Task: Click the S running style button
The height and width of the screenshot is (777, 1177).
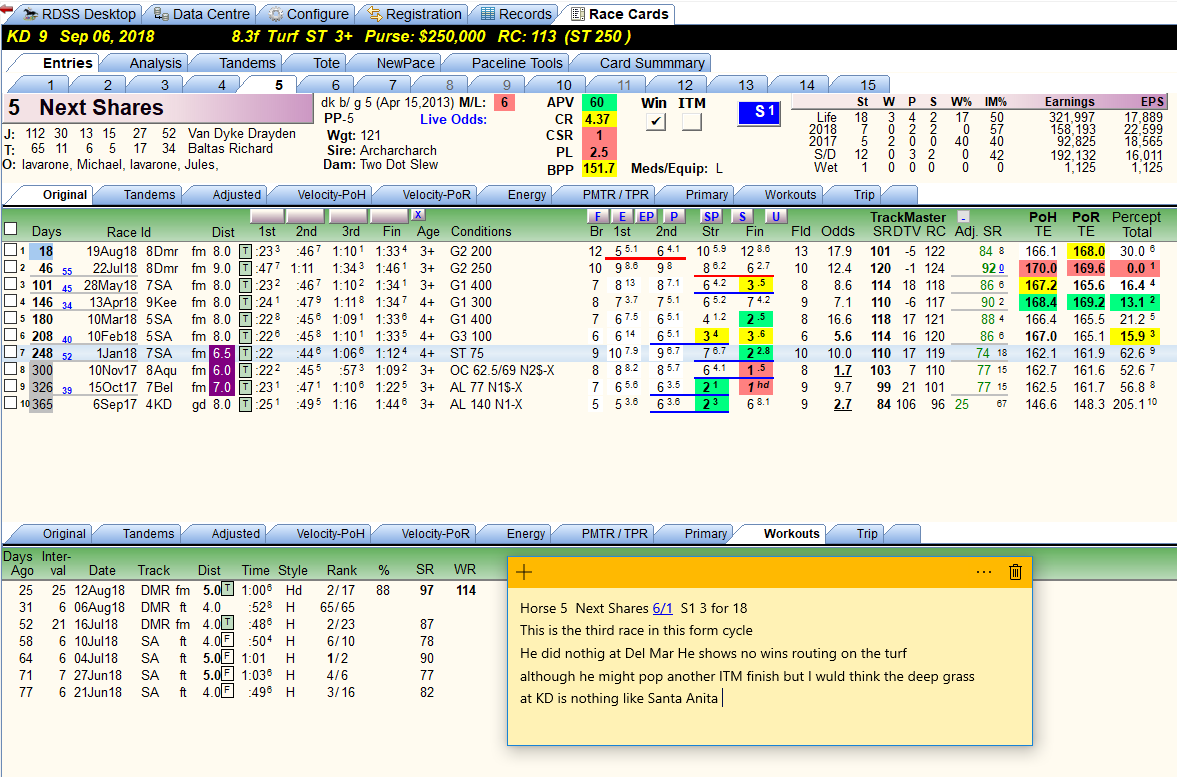Action: point(742,216)
